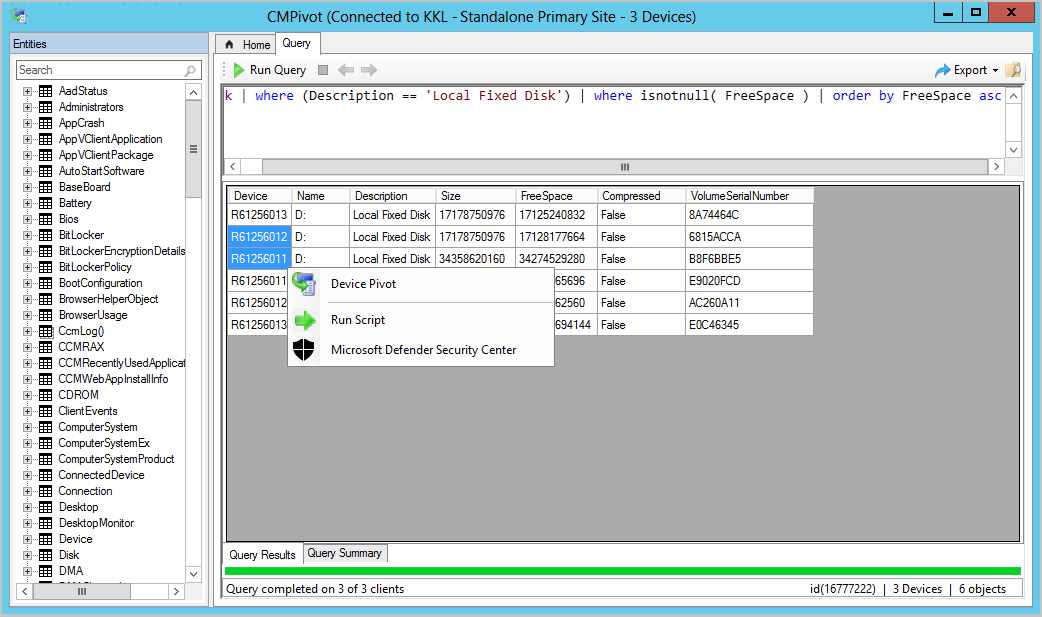Click the Export arrow icon
1042x617 pixels.
[942, 70]
